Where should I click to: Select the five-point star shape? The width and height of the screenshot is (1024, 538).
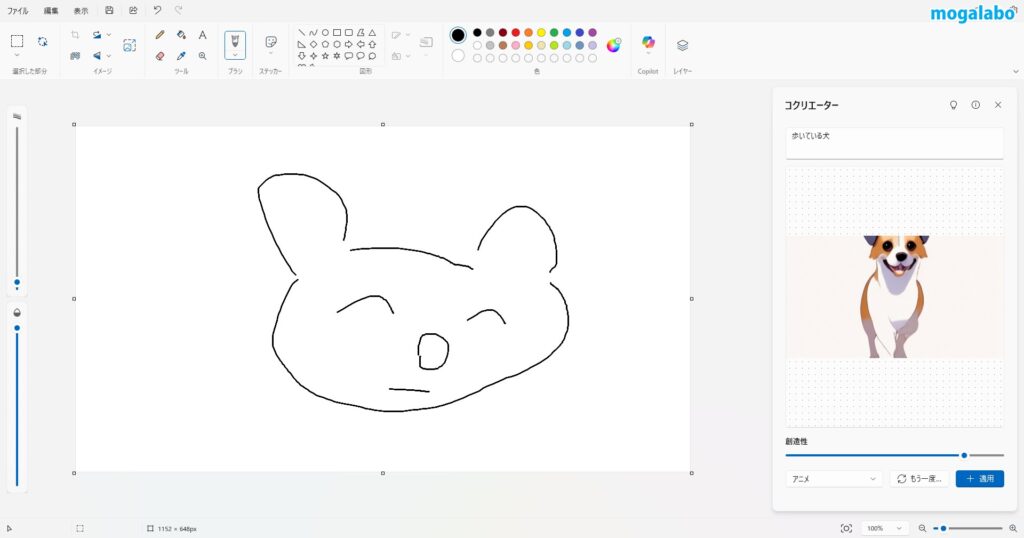[x=325, y=56]
